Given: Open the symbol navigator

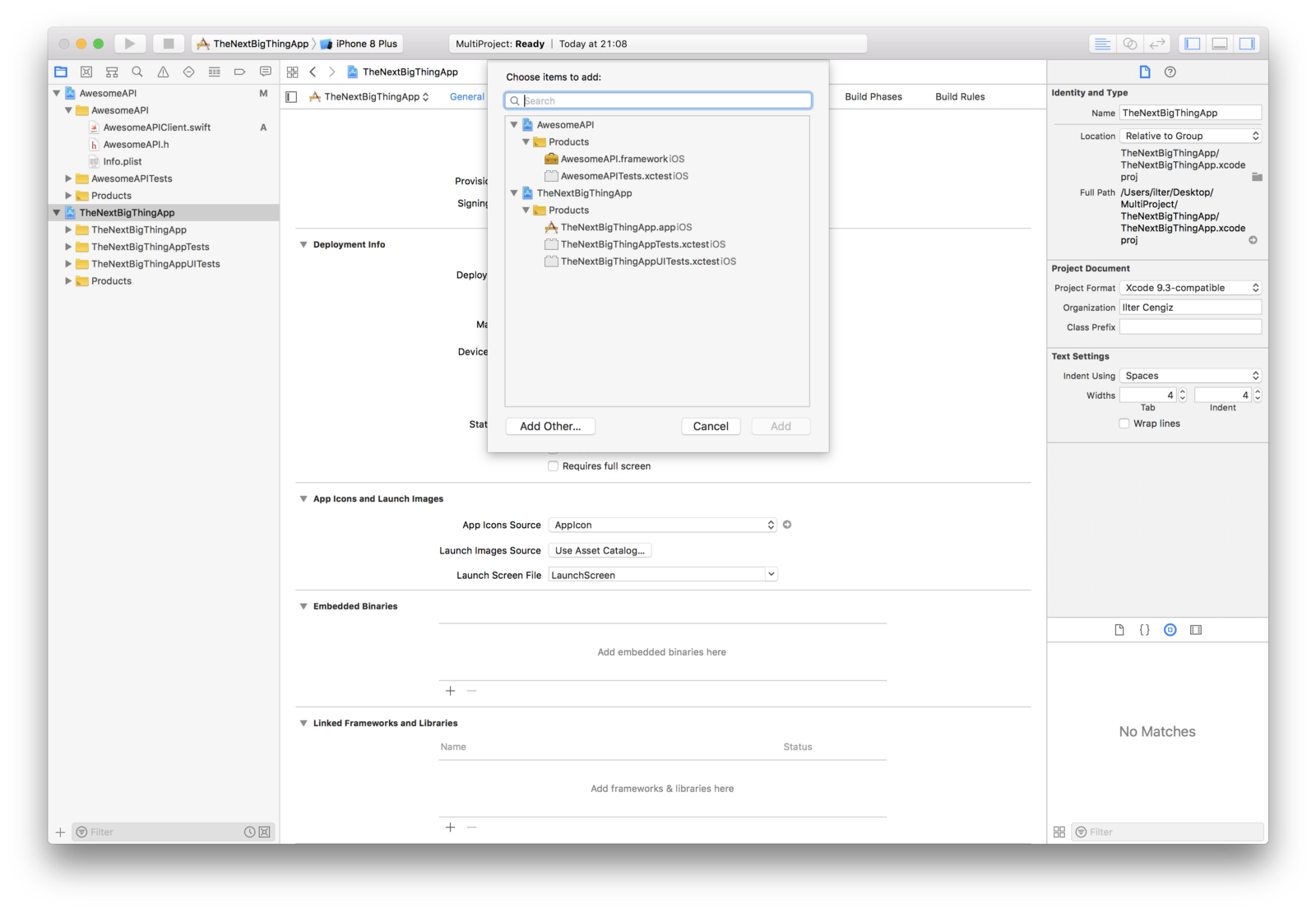Looking at the screenshot, I should 112,72.
